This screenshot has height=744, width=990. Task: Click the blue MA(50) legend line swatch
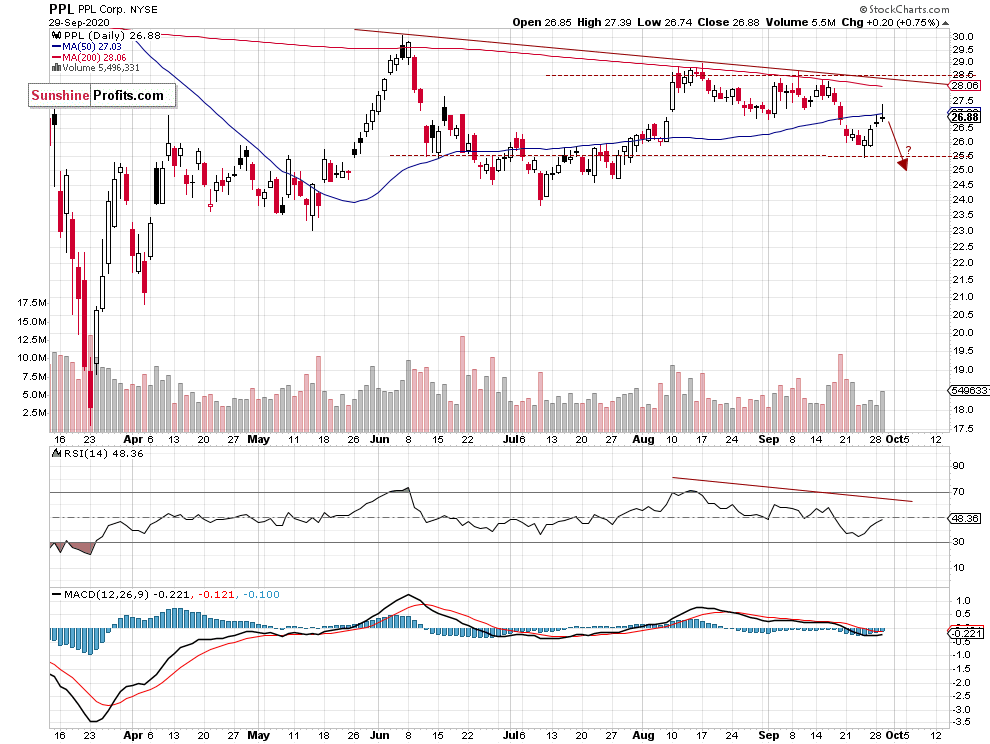pyautogui.click(x=57, y=47)
